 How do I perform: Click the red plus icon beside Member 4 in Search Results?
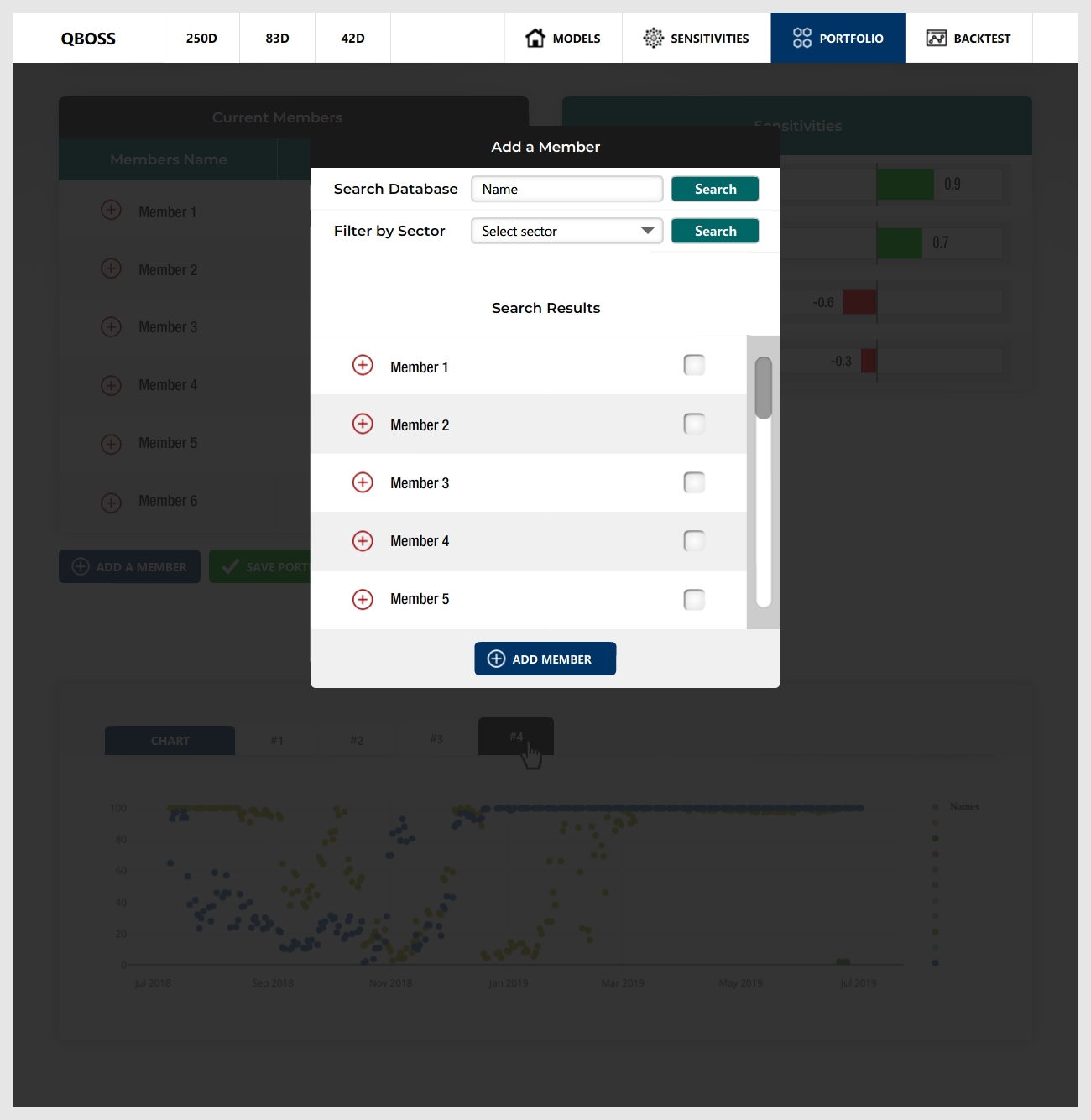pos(363,541)
